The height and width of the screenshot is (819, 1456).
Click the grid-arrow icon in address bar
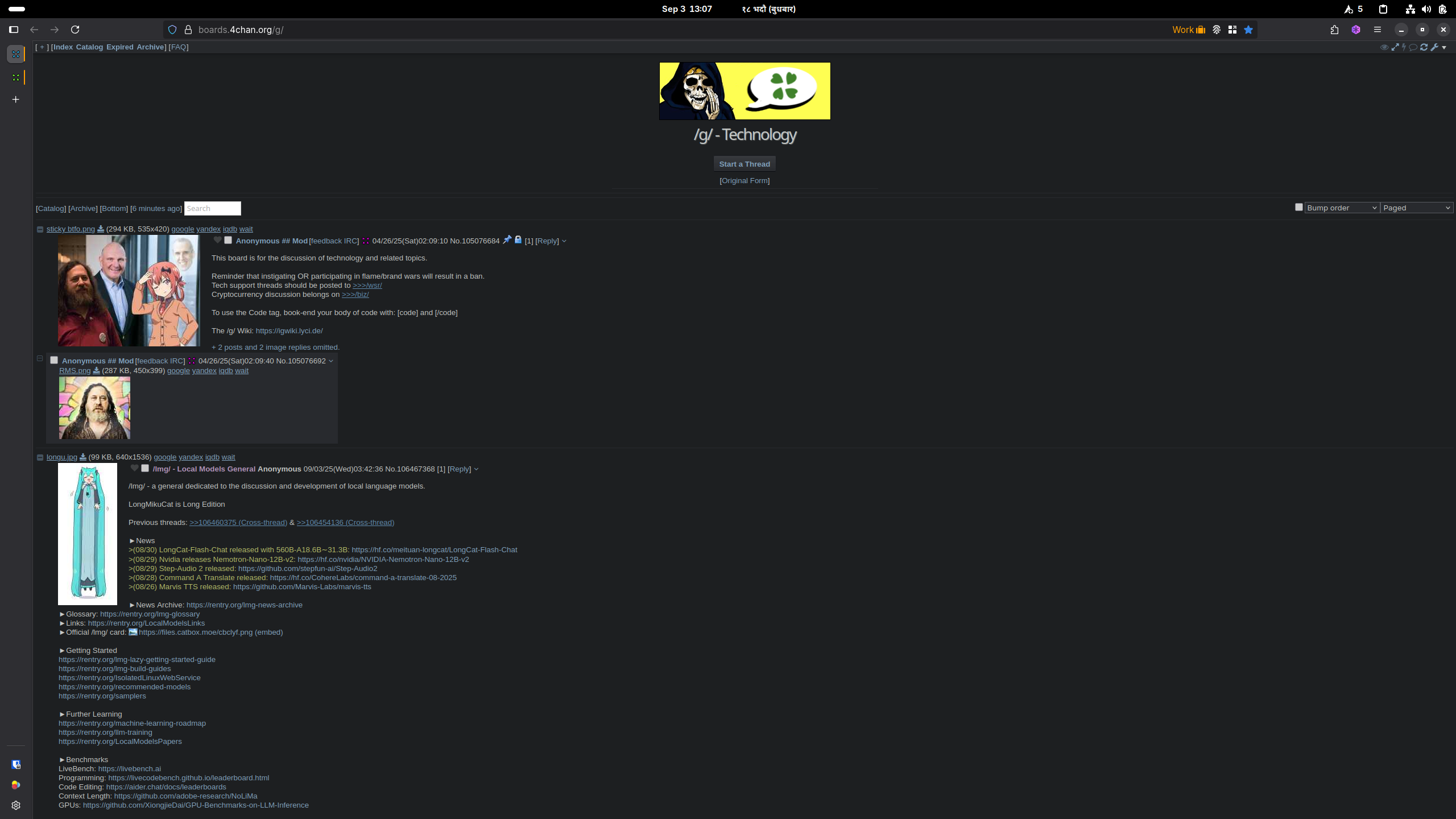[x=1232, y=30]
